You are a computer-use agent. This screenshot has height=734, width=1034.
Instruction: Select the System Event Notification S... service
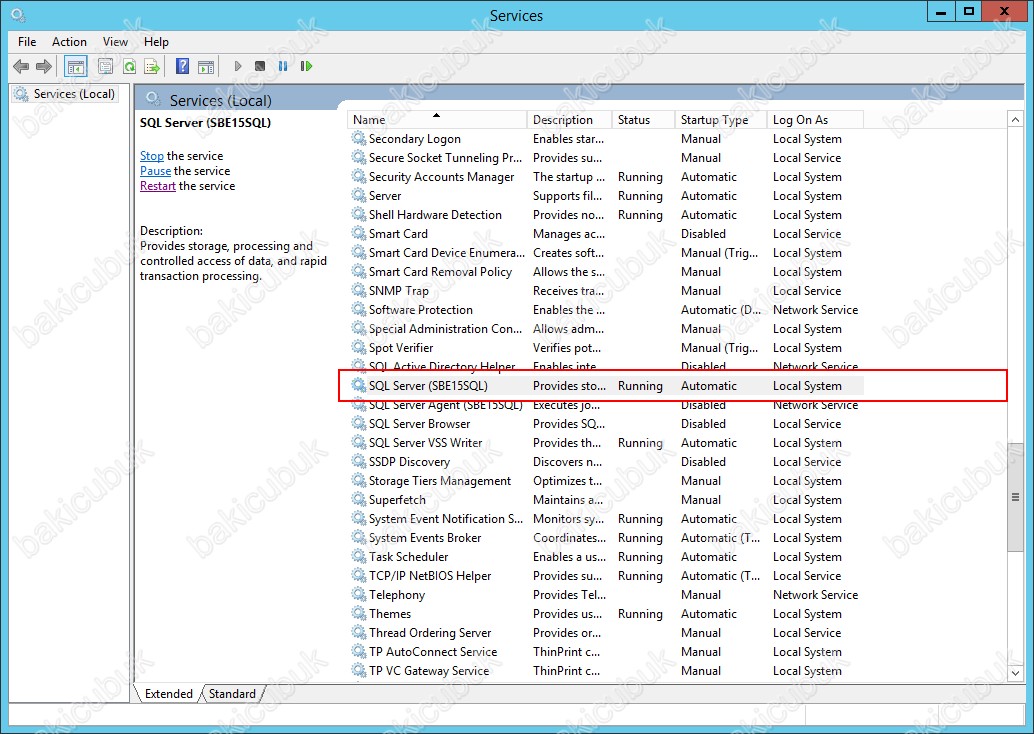coord(606,519)
